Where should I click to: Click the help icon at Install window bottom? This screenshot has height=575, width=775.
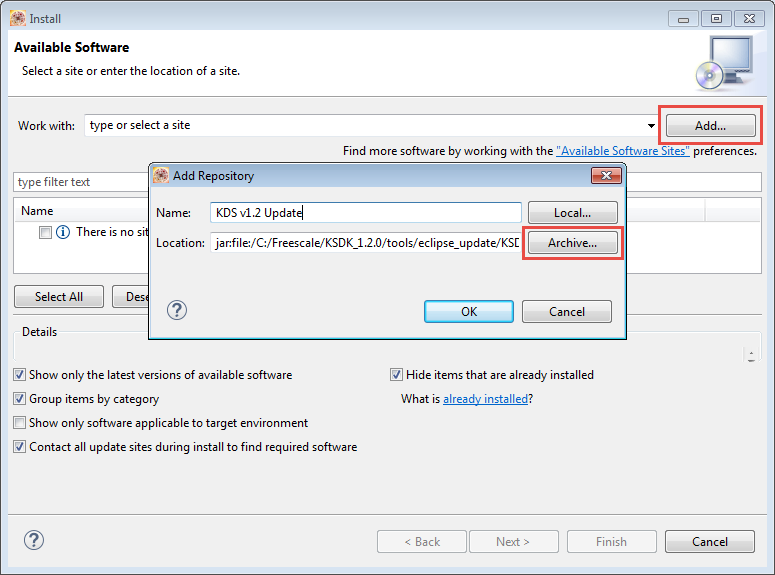[33, 540]
